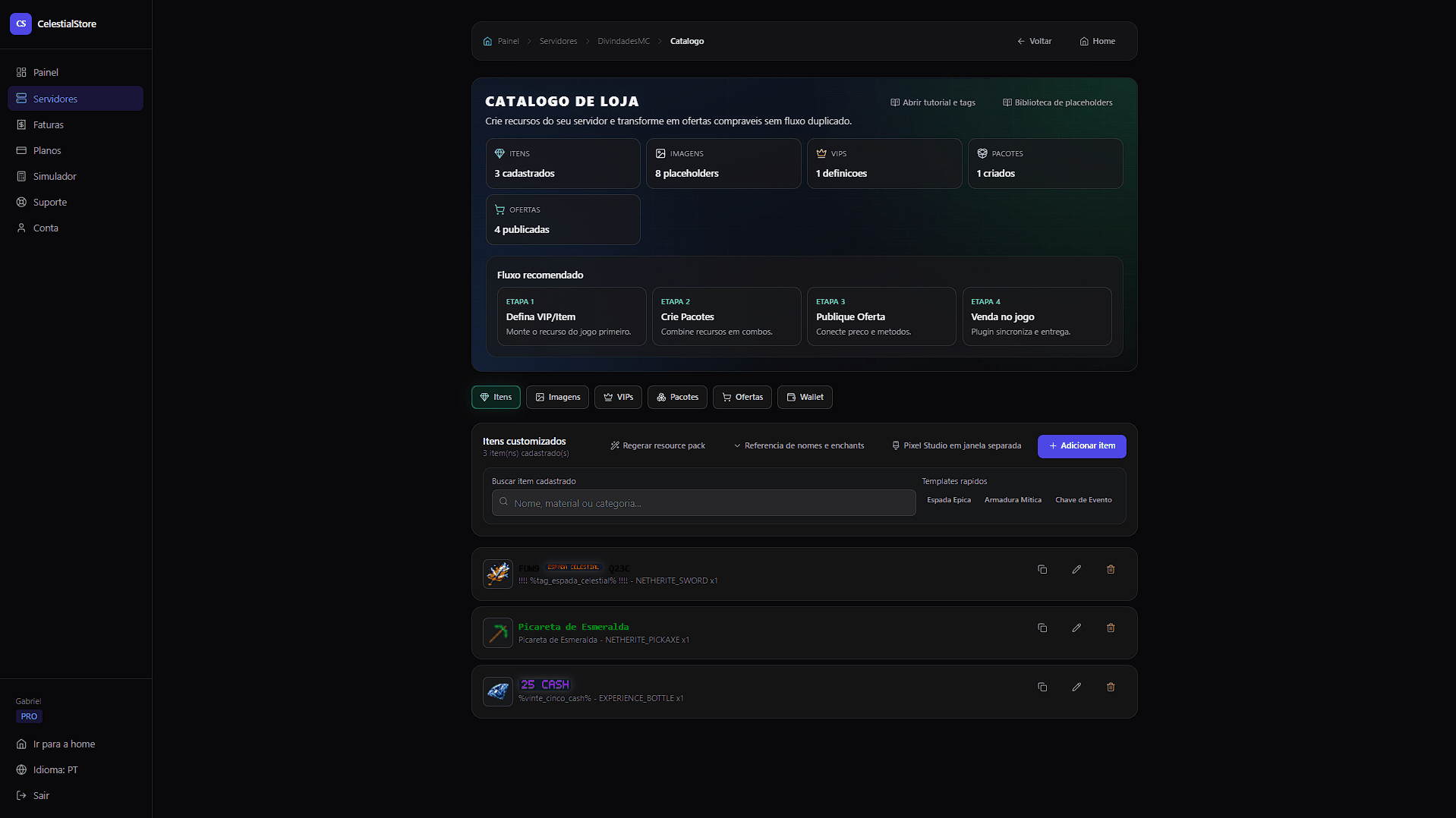Open the Simulador section in the sidebar
The height and width of the screenshot is (818, 1456).
pyautogui.click(x=54, y=176)
